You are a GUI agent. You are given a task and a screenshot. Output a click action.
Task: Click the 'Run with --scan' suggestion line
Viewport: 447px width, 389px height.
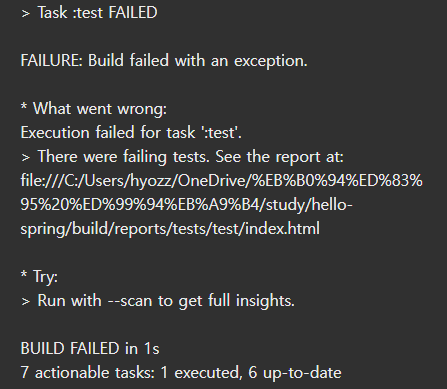pyautogui.click(x=158, y=301)
